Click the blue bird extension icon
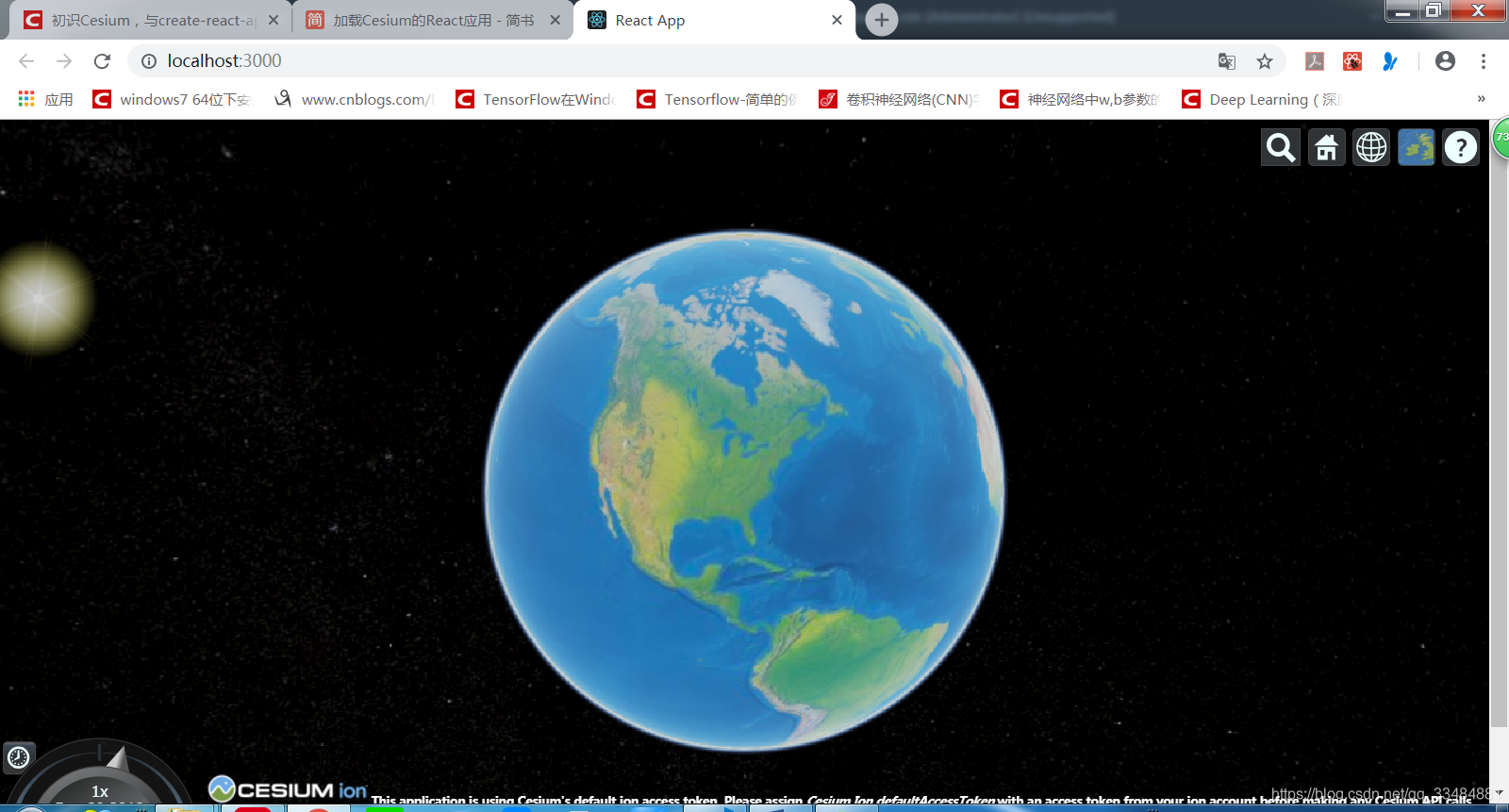Image resolution: width=1509 pixels, height=812 pixels. coord(1390,61)
